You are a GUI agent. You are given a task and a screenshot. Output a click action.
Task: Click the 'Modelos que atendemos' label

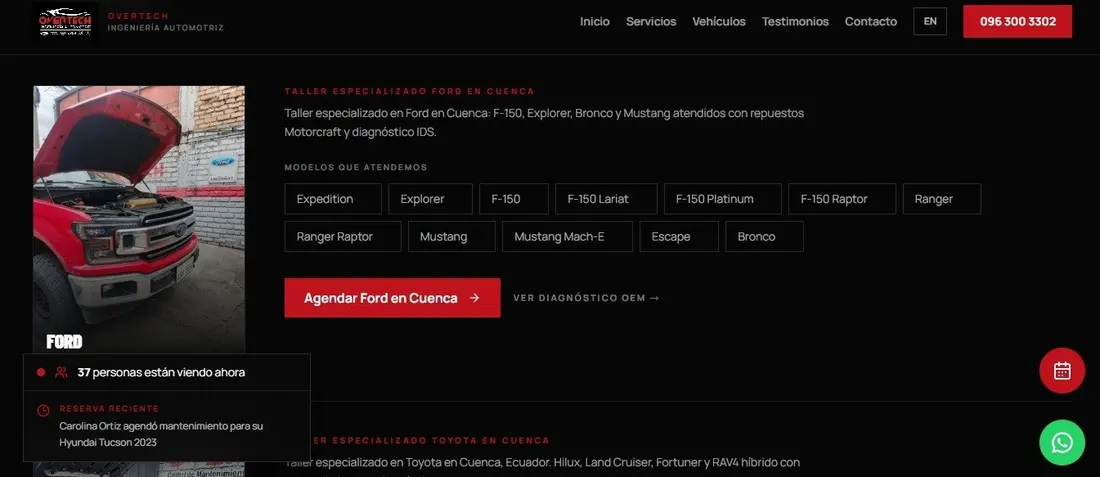[356, 167]
